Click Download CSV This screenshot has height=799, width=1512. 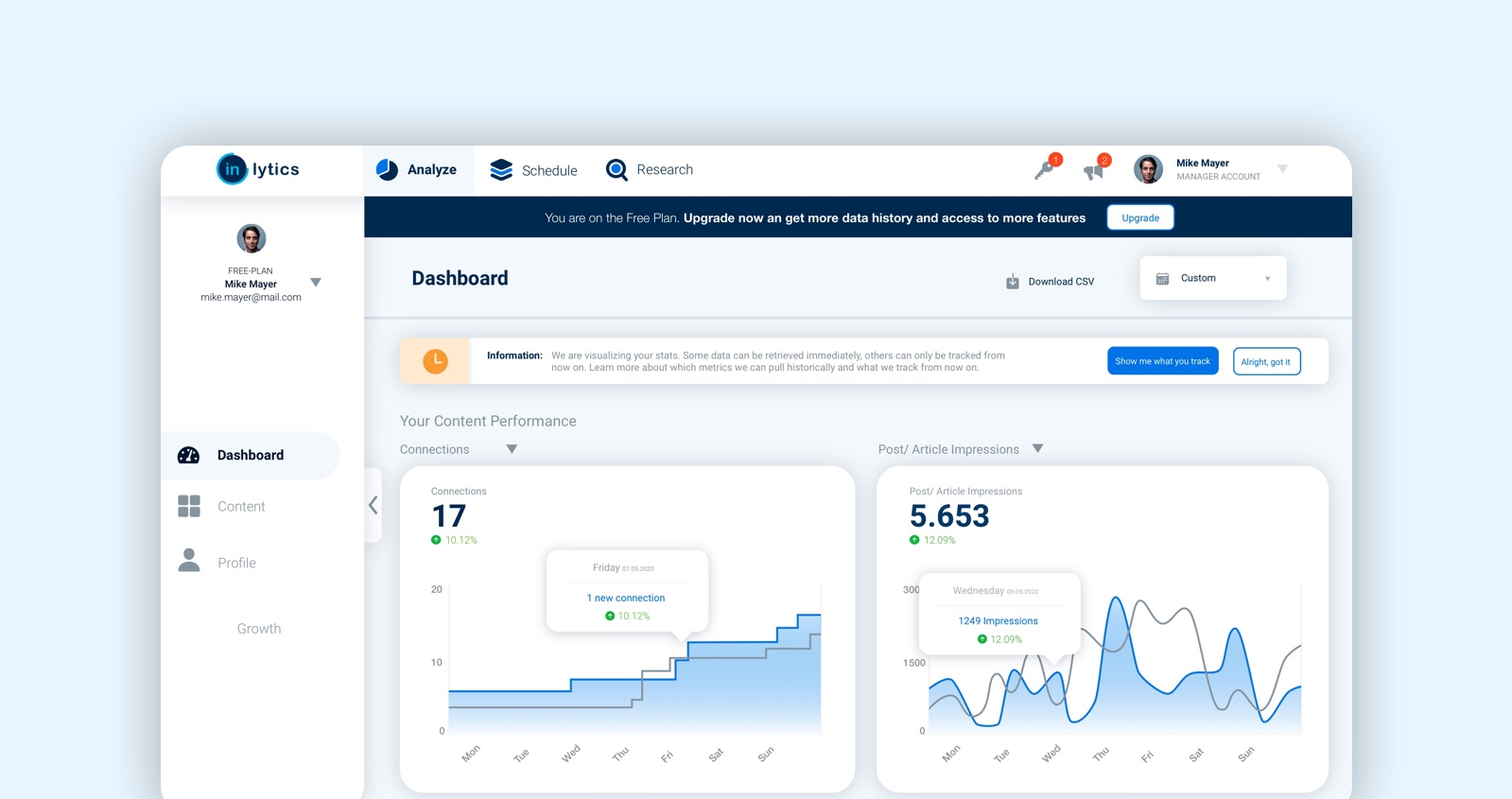(1050, 281)
